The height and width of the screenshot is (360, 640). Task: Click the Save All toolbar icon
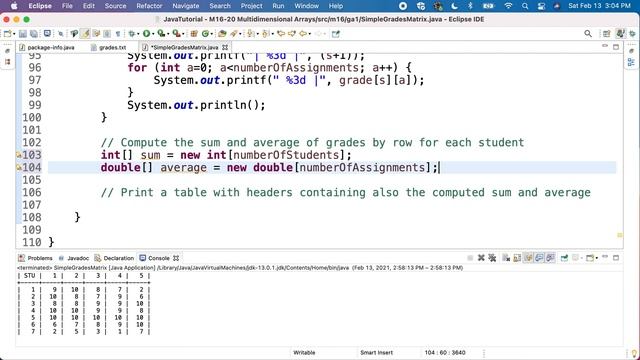[x=34, y=34]
